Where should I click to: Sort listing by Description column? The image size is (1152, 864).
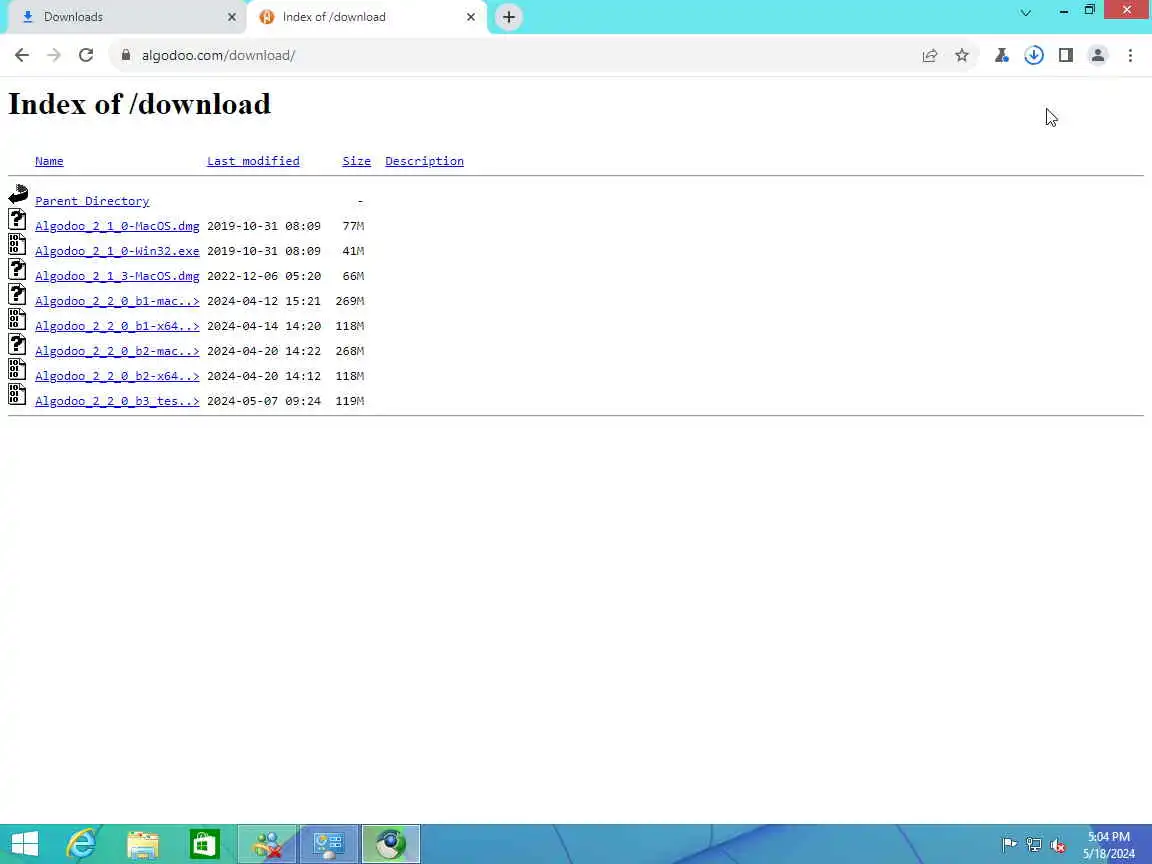click(425, 161)
